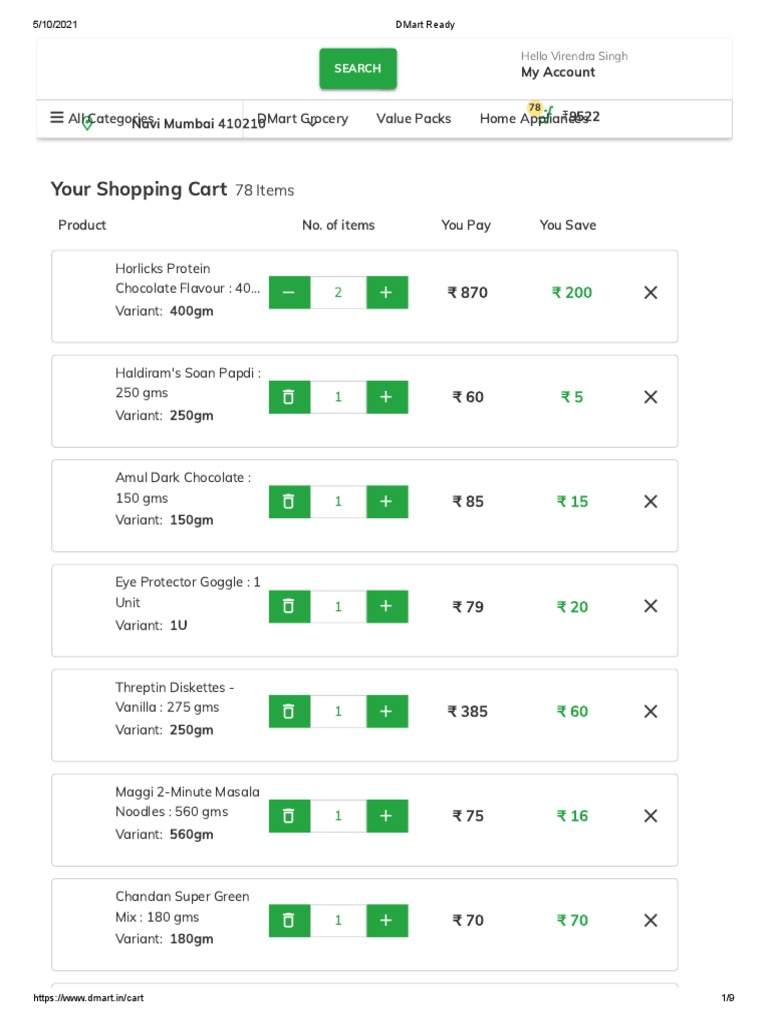Viewport: 768px width, 1024px height.
Task: Open My Account menu
Action: [558, 72]
